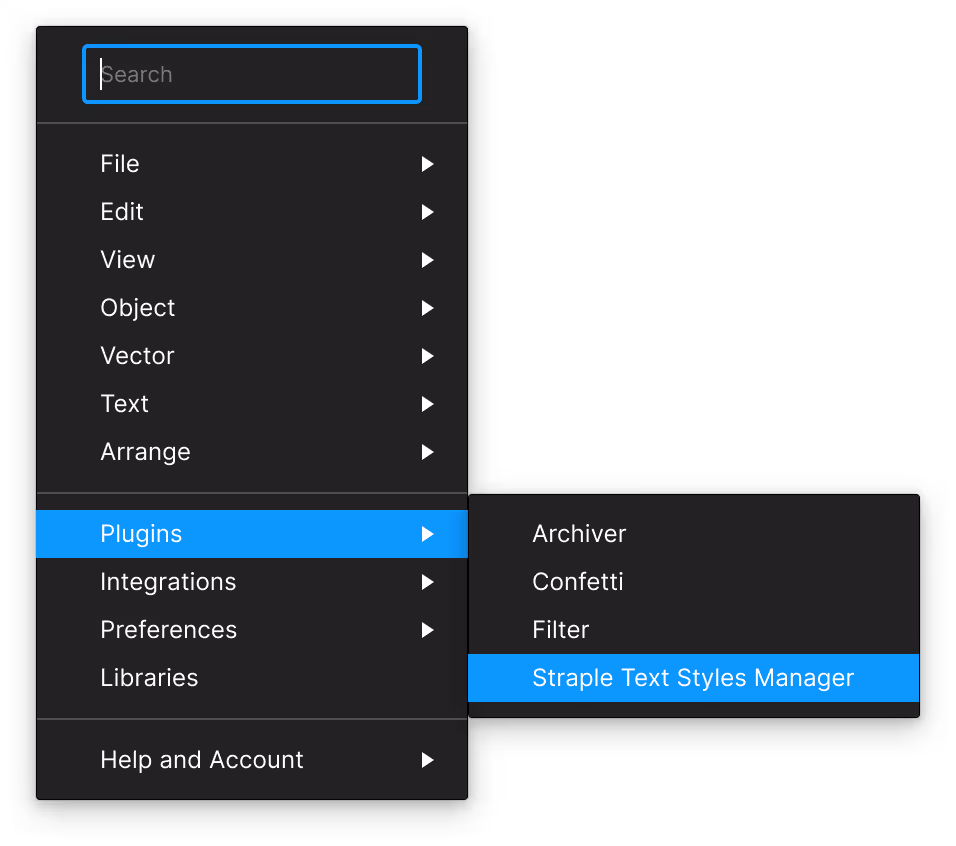This screenshot has width=956, height=846.
Task: Open Help and Account menu
Action: click(x=252, y=760)
